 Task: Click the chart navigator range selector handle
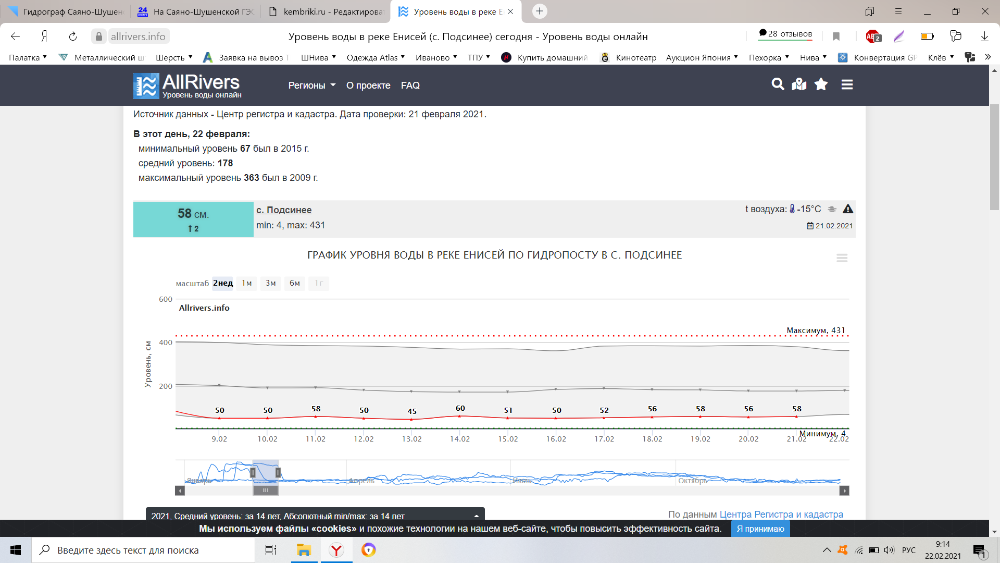[265, 471]
